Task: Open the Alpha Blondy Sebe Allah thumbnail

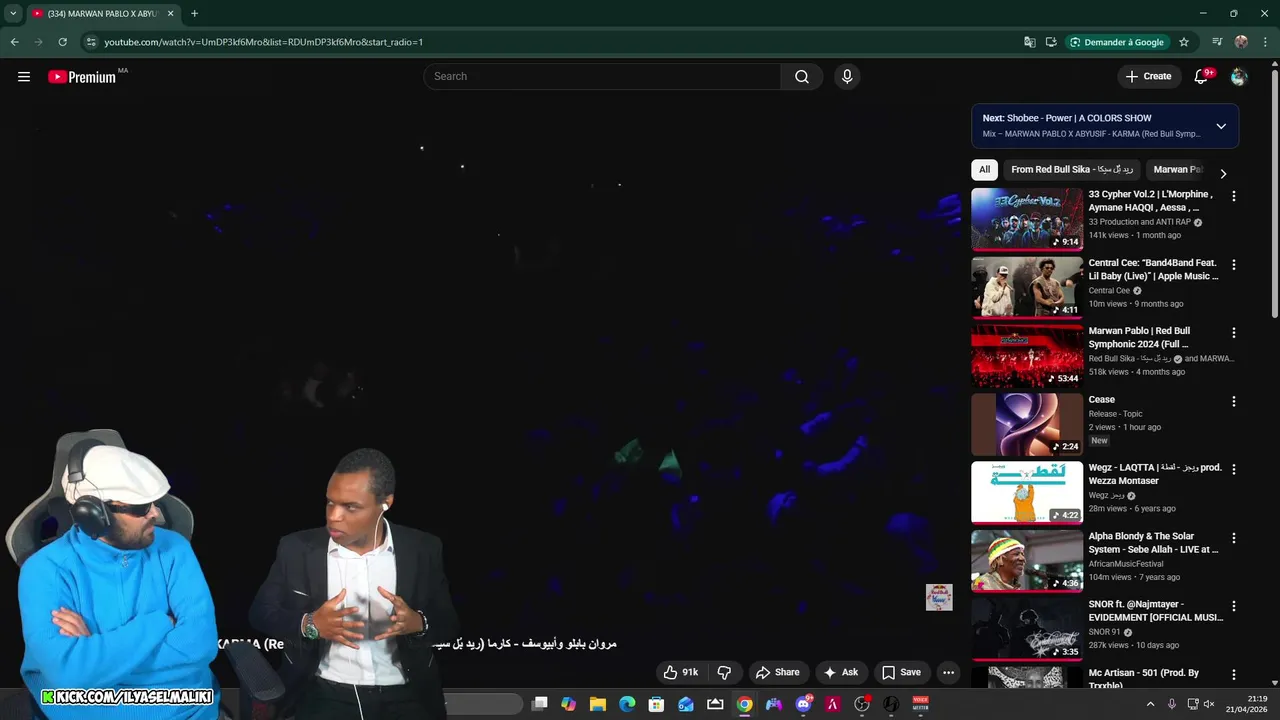Action: [x=1027, y=560]
